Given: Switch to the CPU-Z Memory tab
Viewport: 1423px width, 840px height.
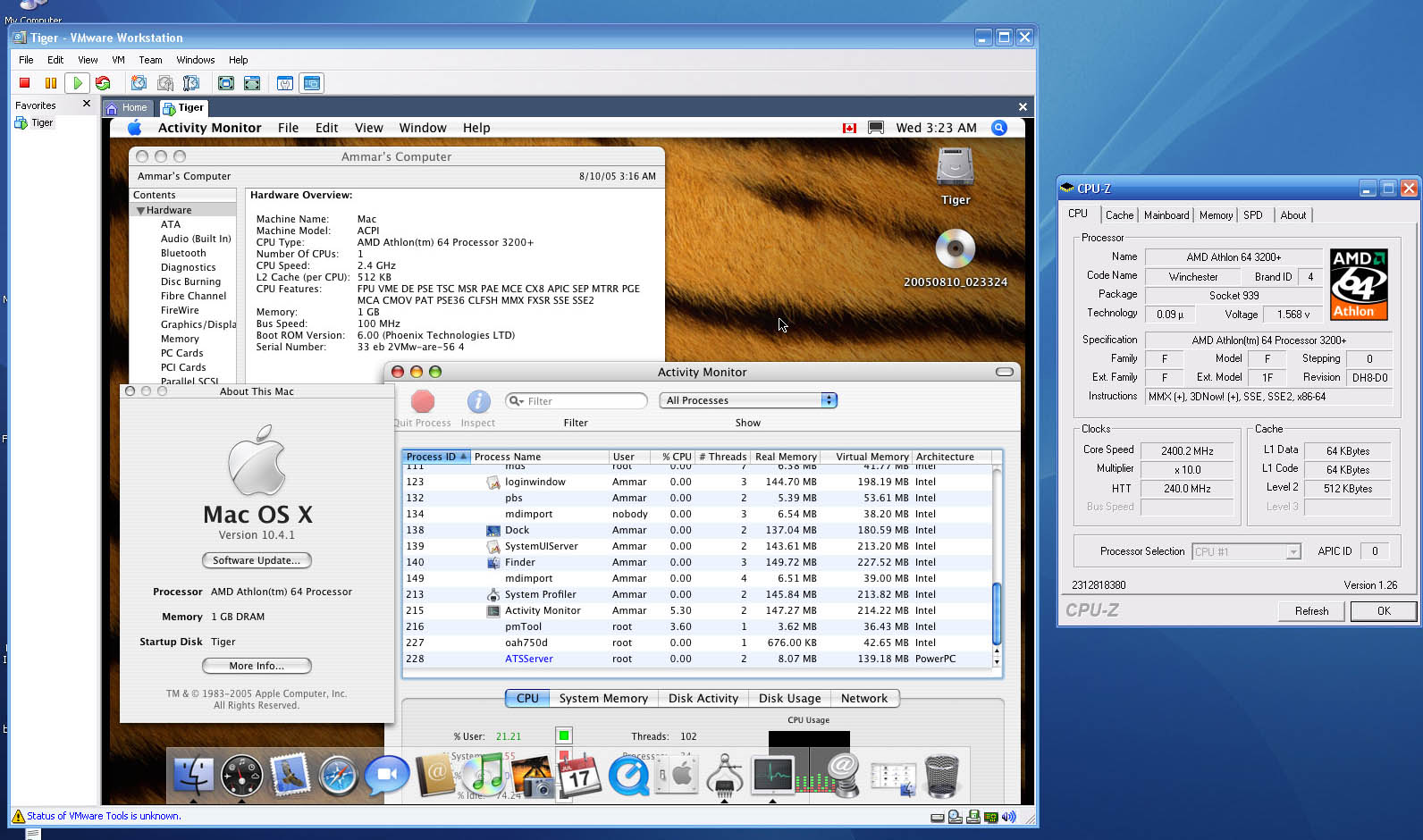Looking at the screenshot, I should click(1216, 215).
